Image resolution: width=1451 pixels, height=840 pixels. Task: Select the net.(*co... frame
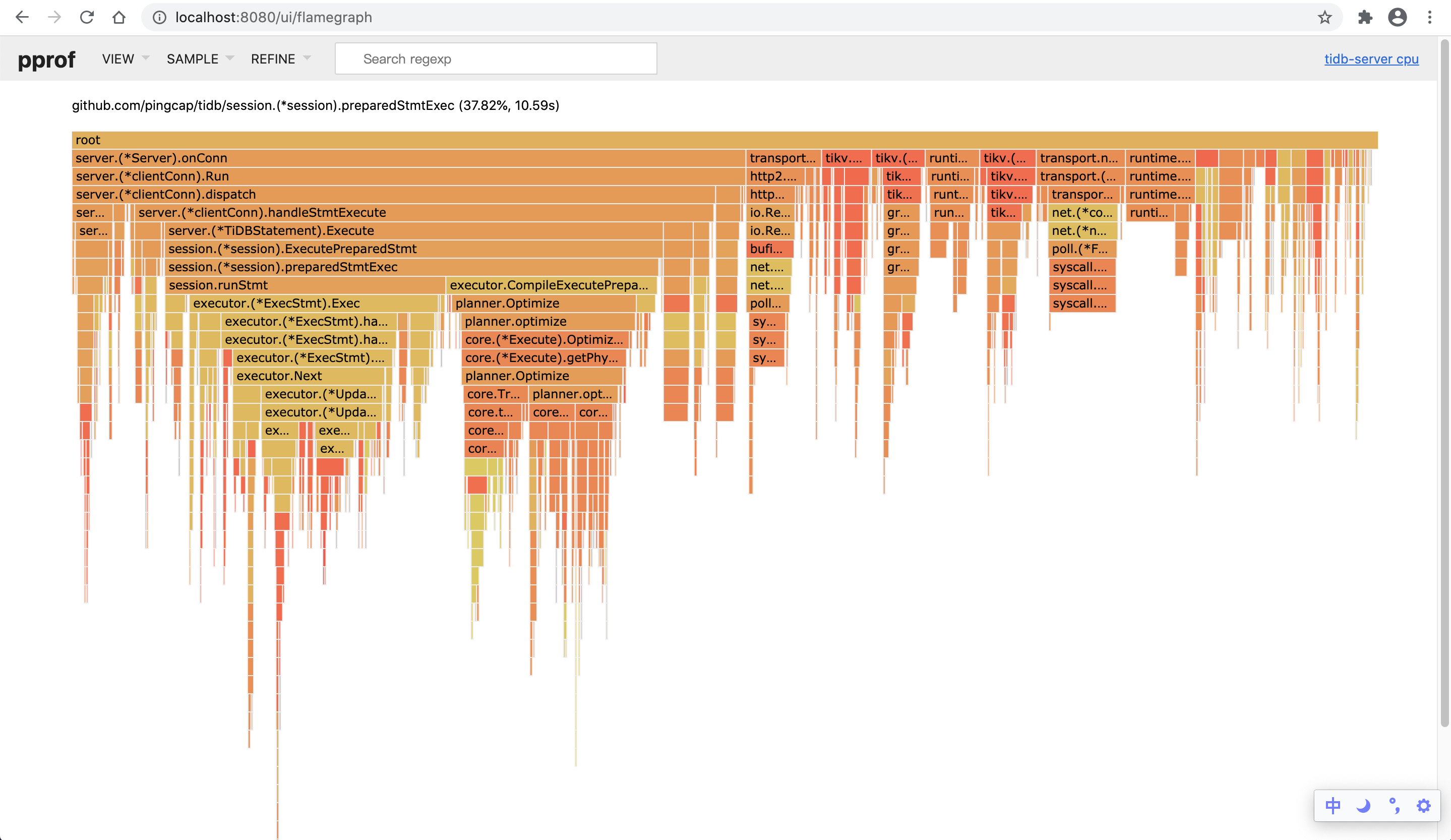(1082, 212)
